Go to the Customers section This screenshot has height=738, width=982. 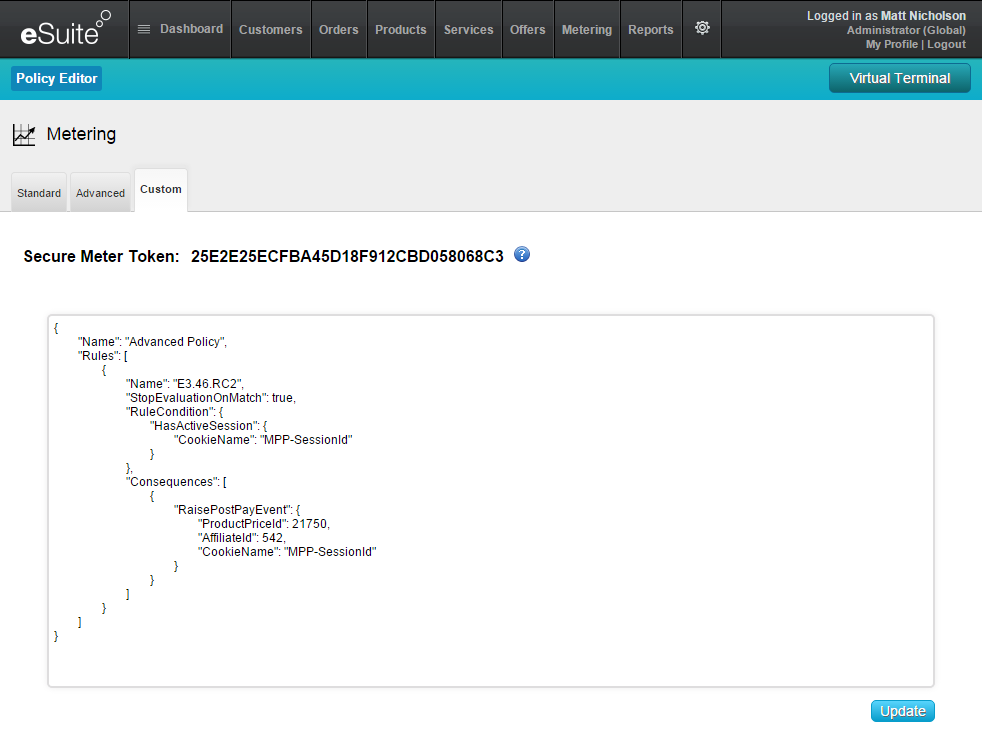tap(271, 30)
